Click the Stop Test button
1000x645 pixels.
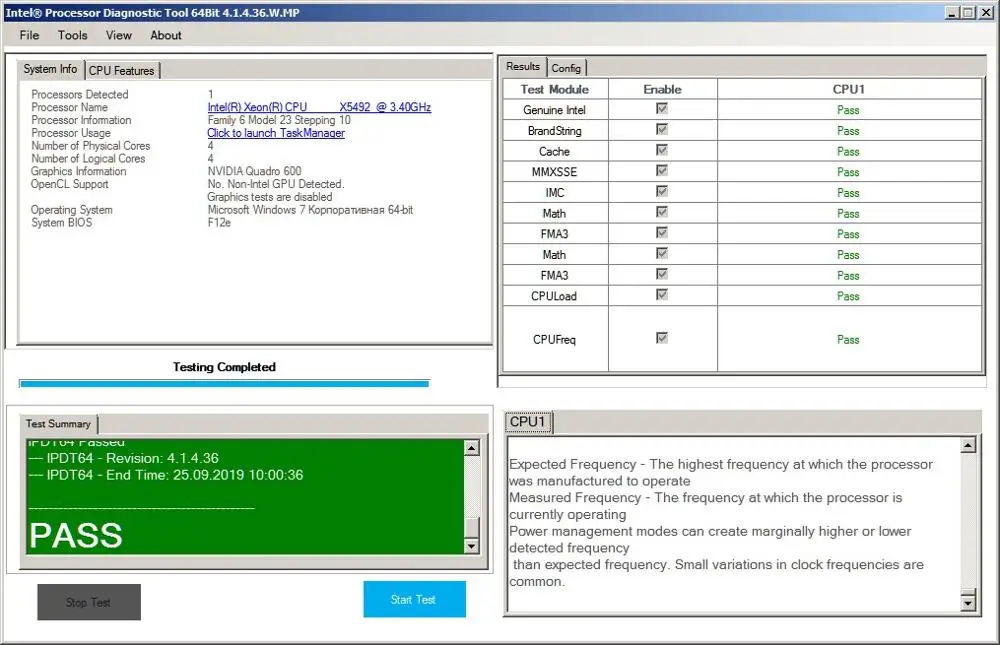89,602
